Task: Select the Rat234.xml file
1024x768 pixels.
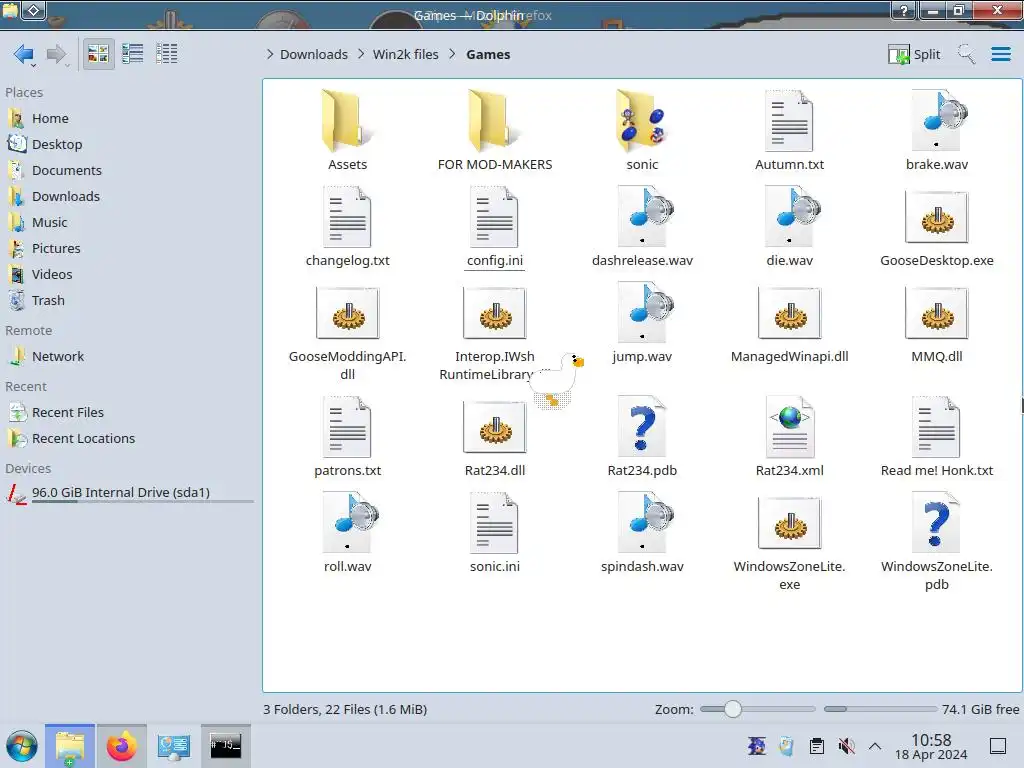Action: pos(790,437)
